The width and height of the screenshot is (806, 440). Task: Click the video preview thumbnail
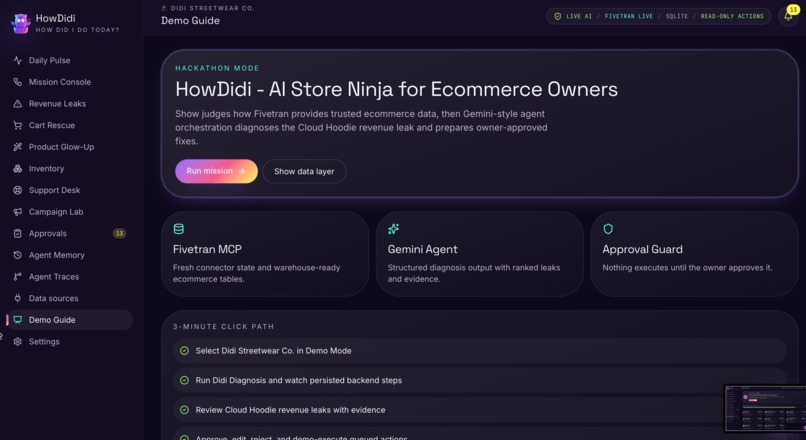coord(765,408)
